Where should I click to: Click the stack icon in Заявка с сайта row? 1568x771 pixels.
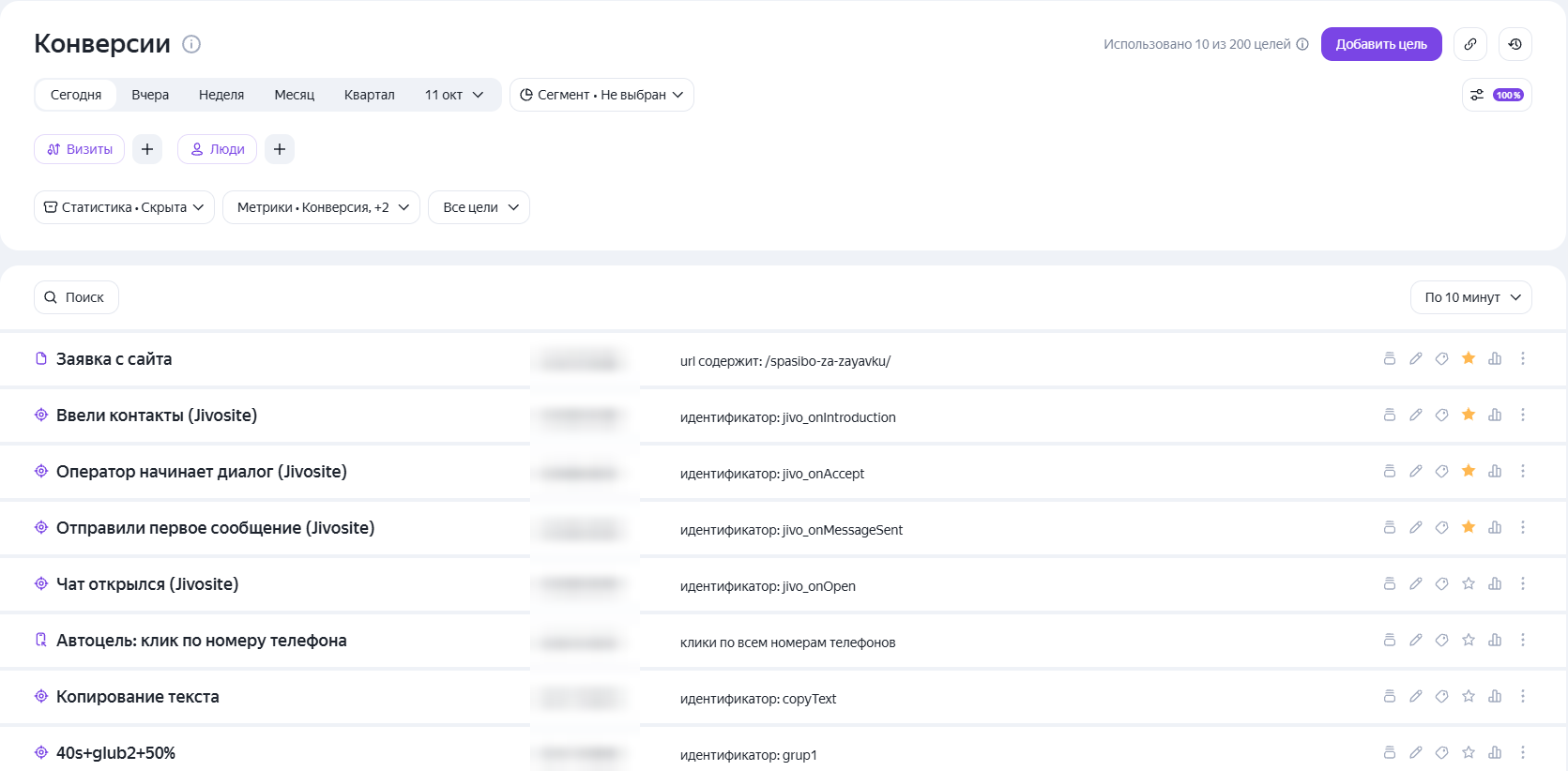1388,359
